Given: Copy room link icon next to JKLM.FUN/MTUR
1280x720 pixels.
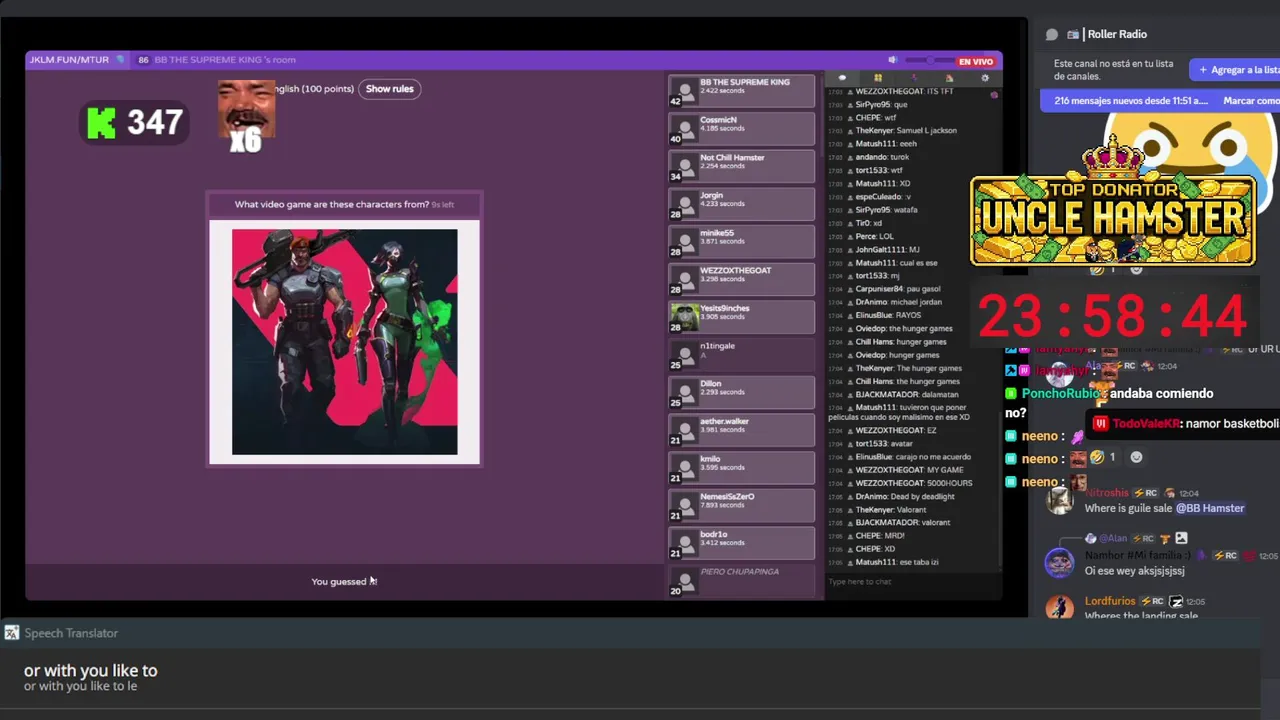Looking at the screenshot, I should click(x=121, y=60).
